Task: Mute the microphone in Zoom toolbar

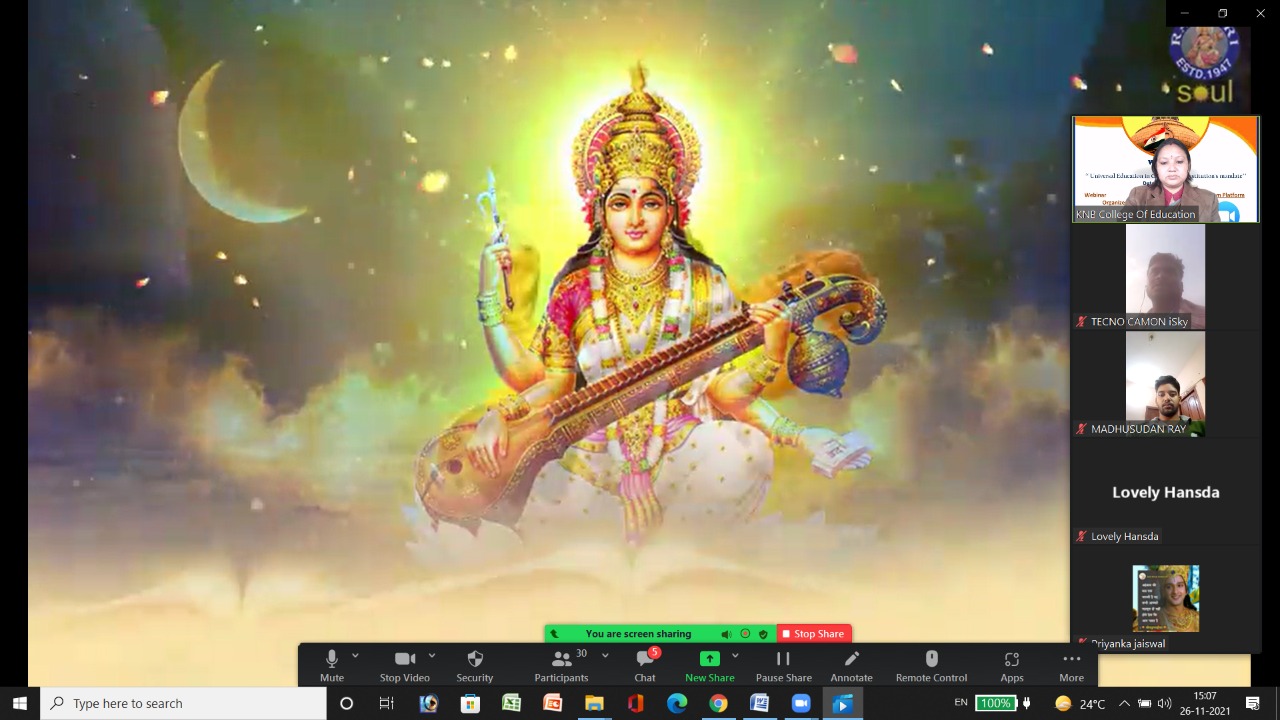Action: pos(332,665)
